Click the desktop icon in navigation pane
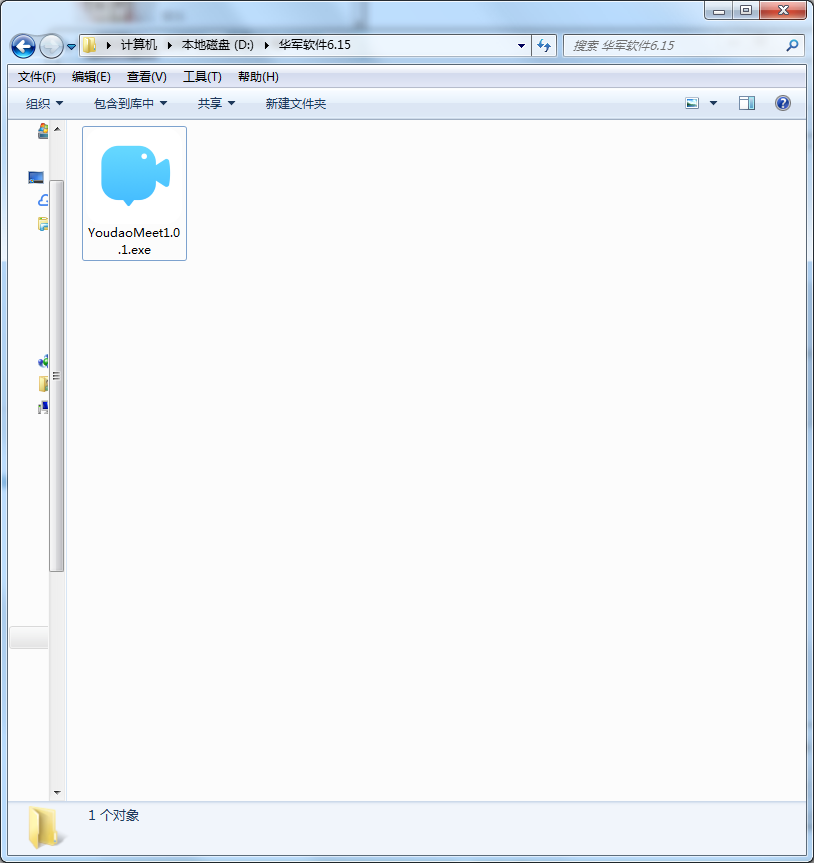 click(x=36, y=177)
